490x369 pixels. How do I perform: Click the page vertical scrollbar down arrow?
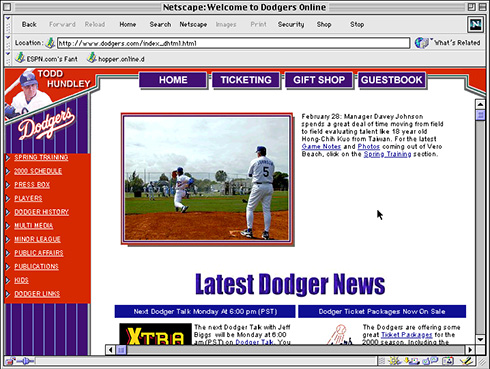(480, 340)
